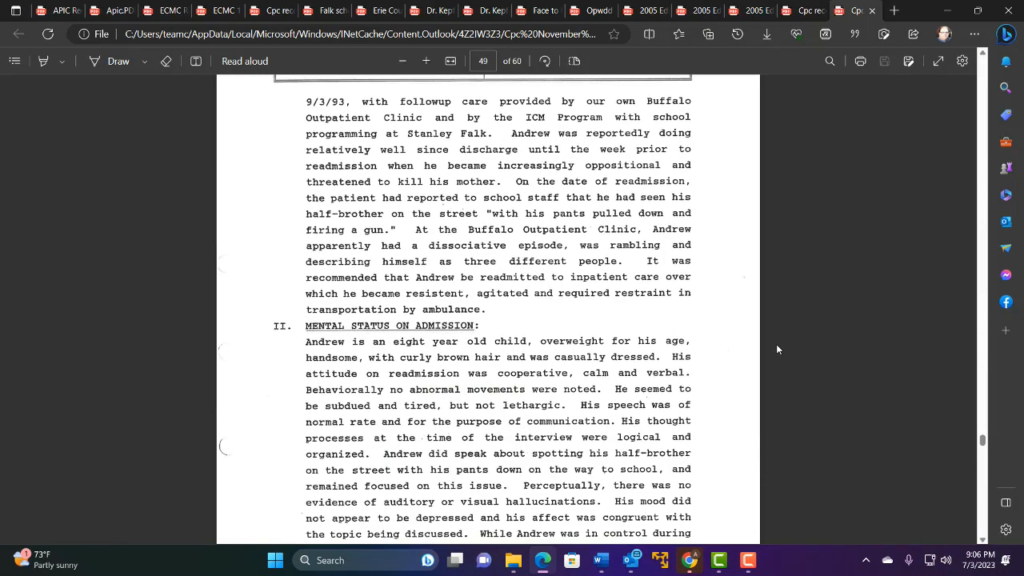Click the Save icon in PDF toolbar
The image size is (1024, 576).
(884, 61)
